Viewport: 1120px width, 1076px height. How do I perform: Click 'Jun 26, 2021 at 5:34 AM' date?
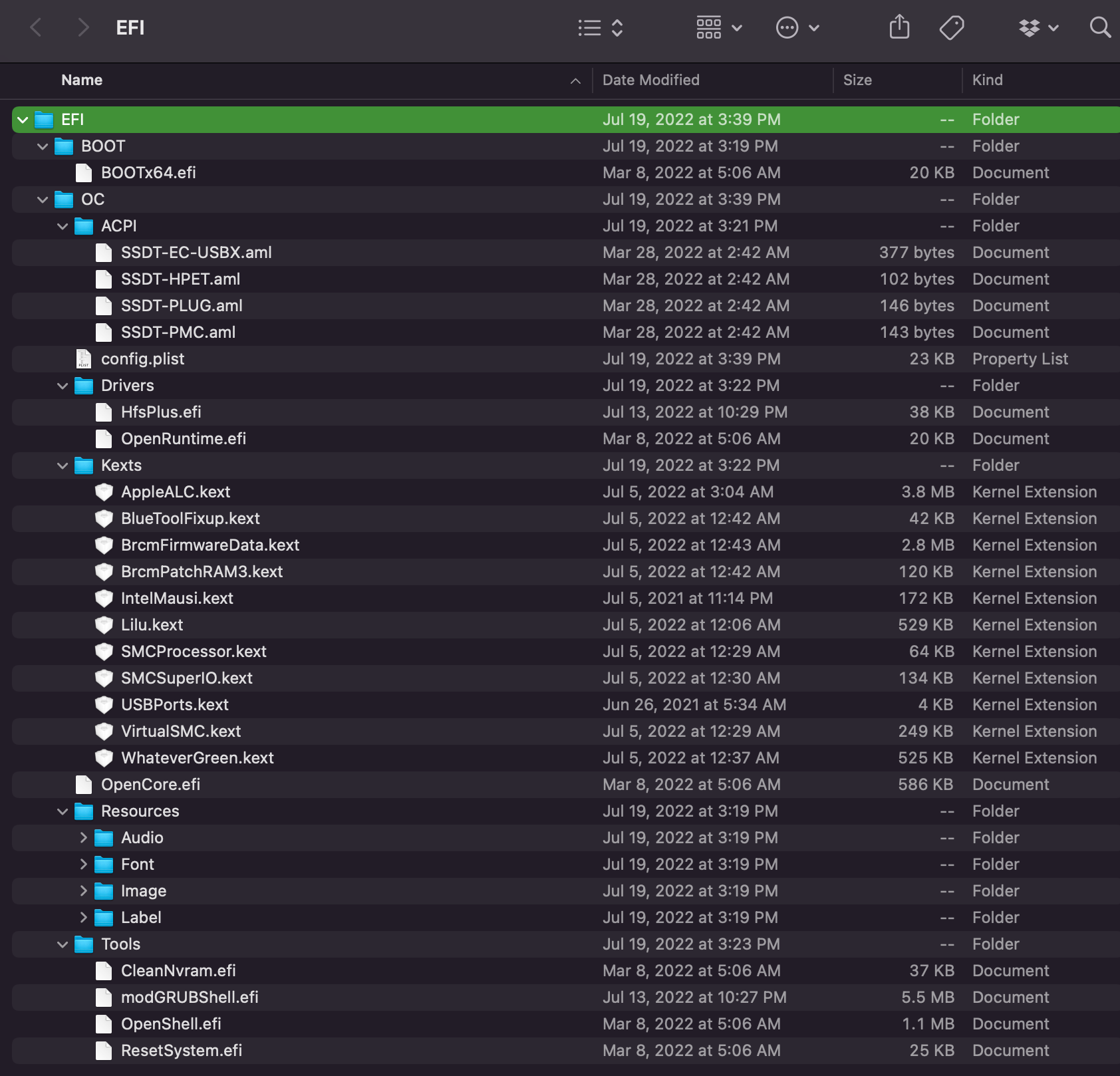click(x=694, y=705)
